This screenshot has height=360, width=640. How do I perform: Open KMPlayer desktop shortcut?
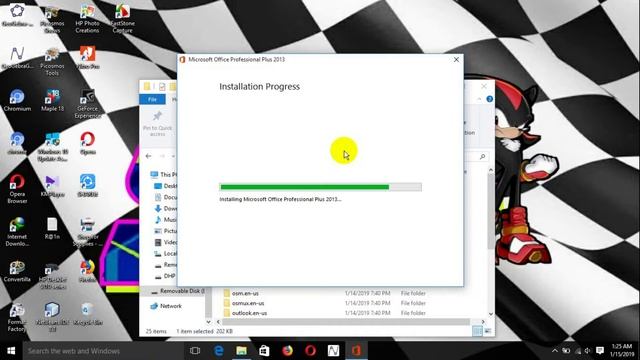click(x=52, y=186)
